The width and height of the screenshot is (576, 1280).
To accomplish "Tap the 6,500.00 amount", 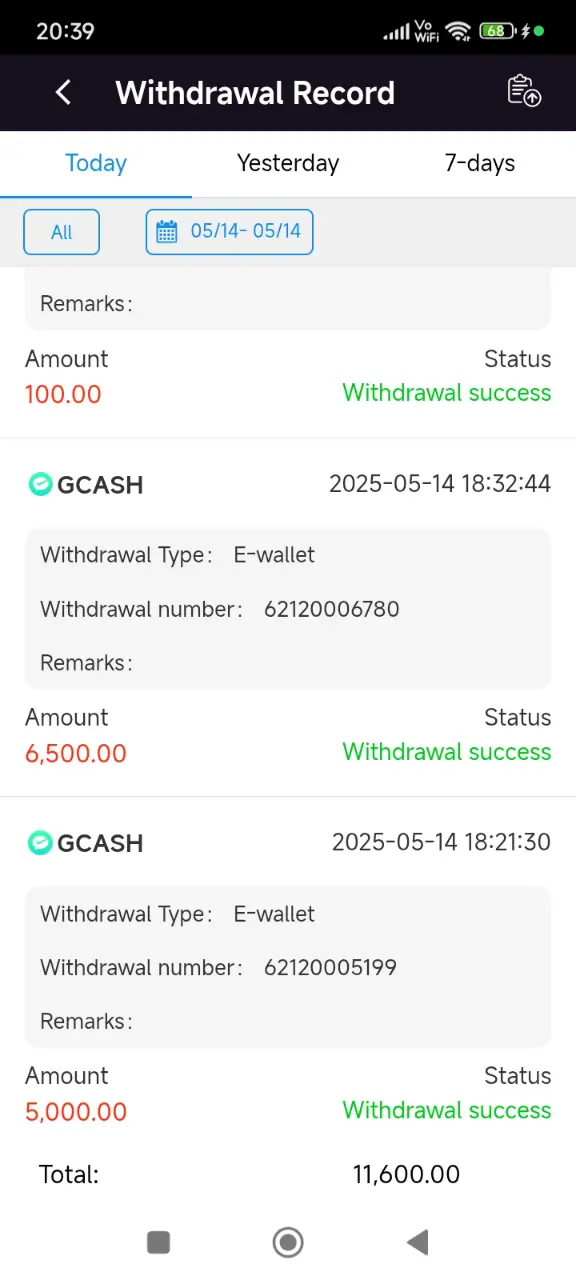I will point(76,753).
